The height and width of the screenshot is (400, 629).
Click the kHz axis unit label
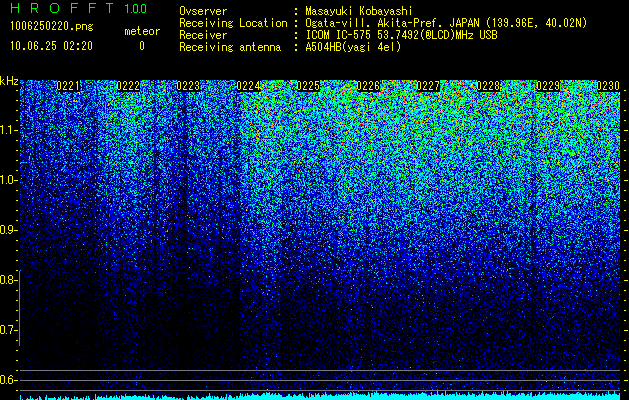9,81
